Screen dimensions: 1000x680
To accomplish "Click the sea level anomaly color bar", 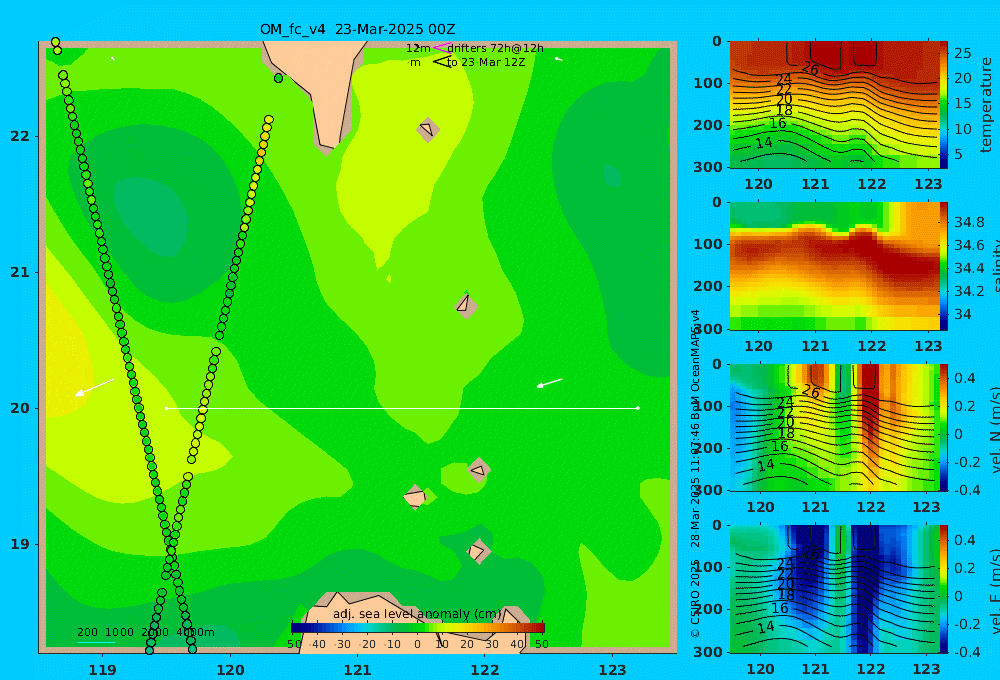I will pos(418,628).
